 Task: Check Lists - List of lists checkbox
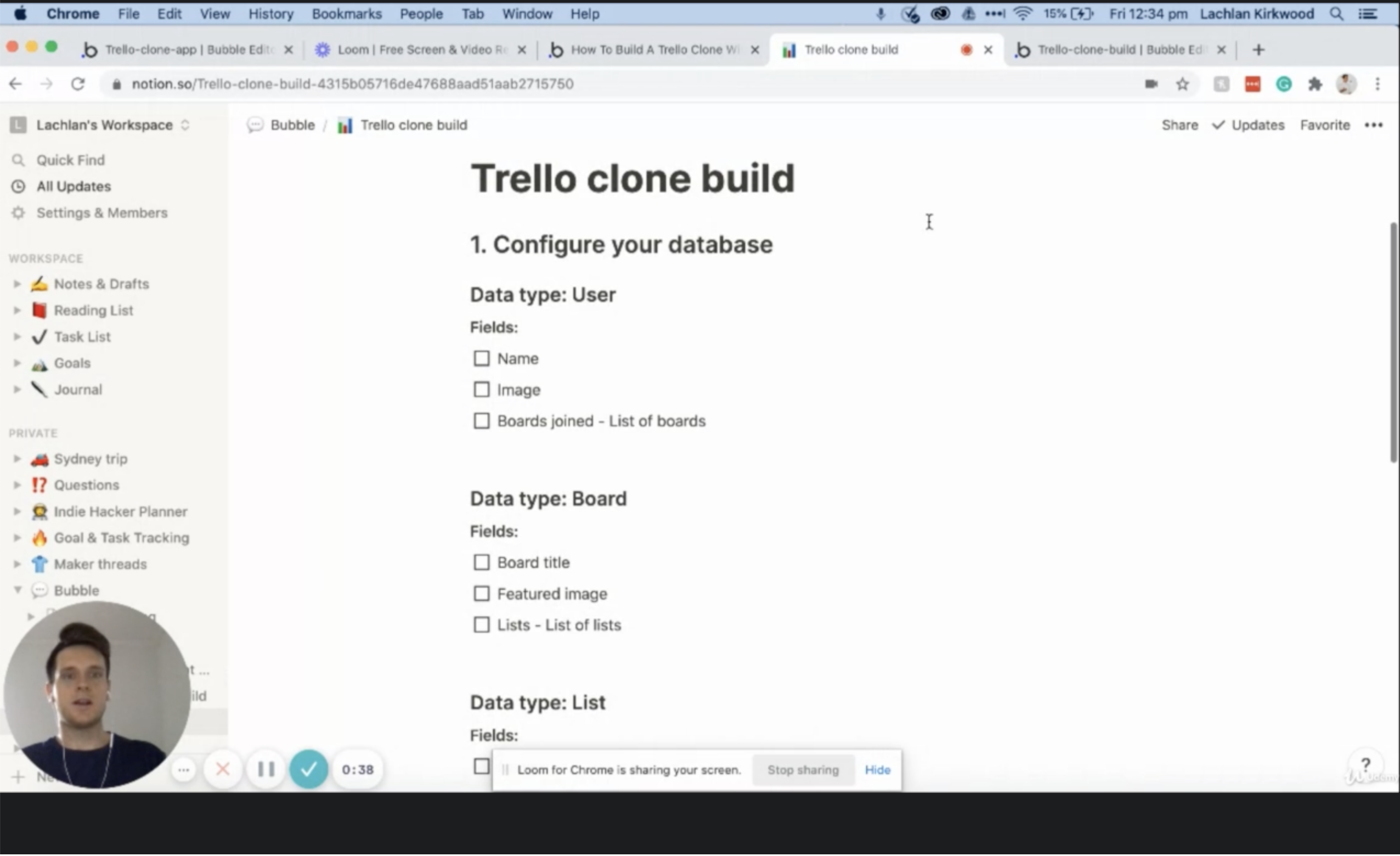click(481, 626)
